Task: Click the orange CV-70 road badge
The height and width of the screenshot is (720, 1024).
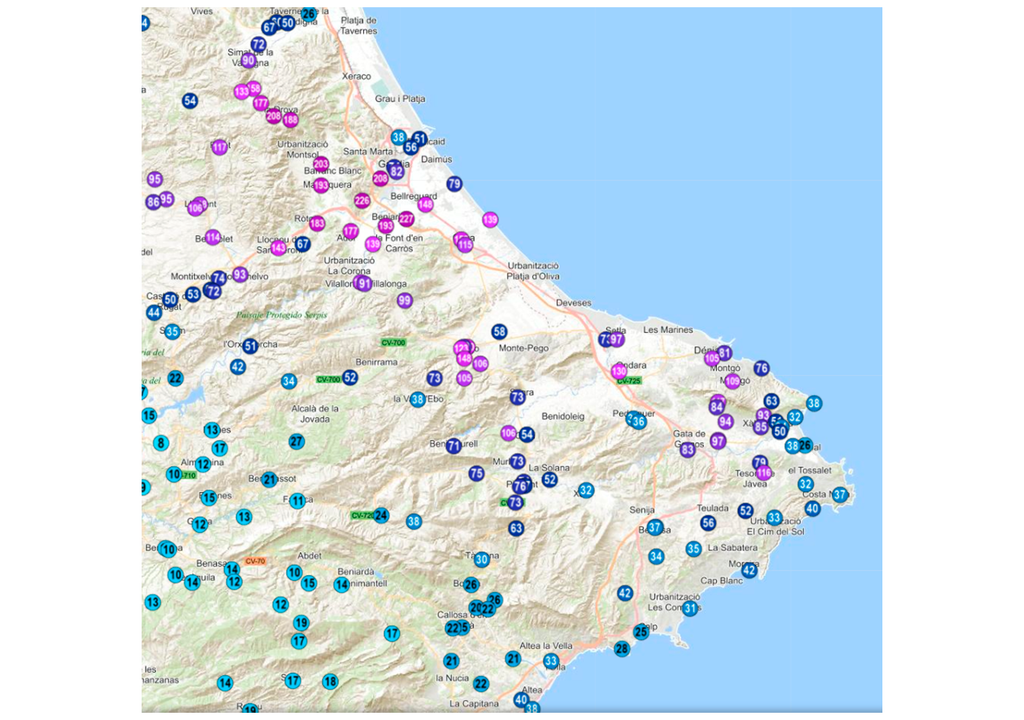Action: point(255,561)
